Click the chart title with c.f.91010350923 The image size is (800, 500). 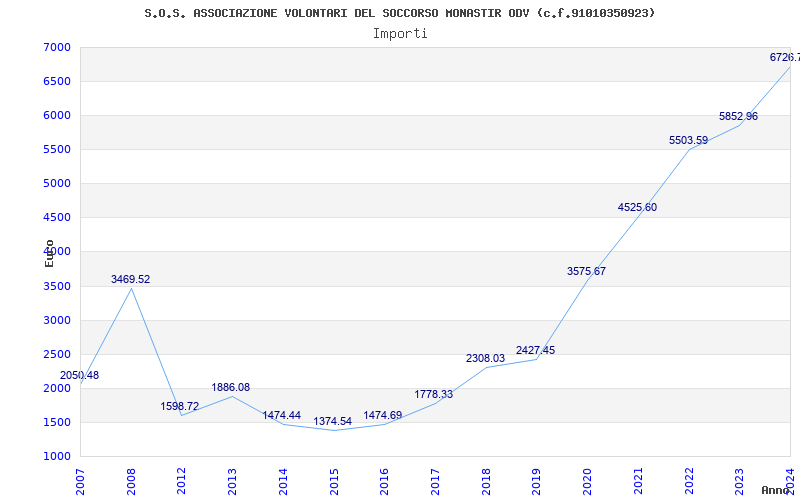399,13
